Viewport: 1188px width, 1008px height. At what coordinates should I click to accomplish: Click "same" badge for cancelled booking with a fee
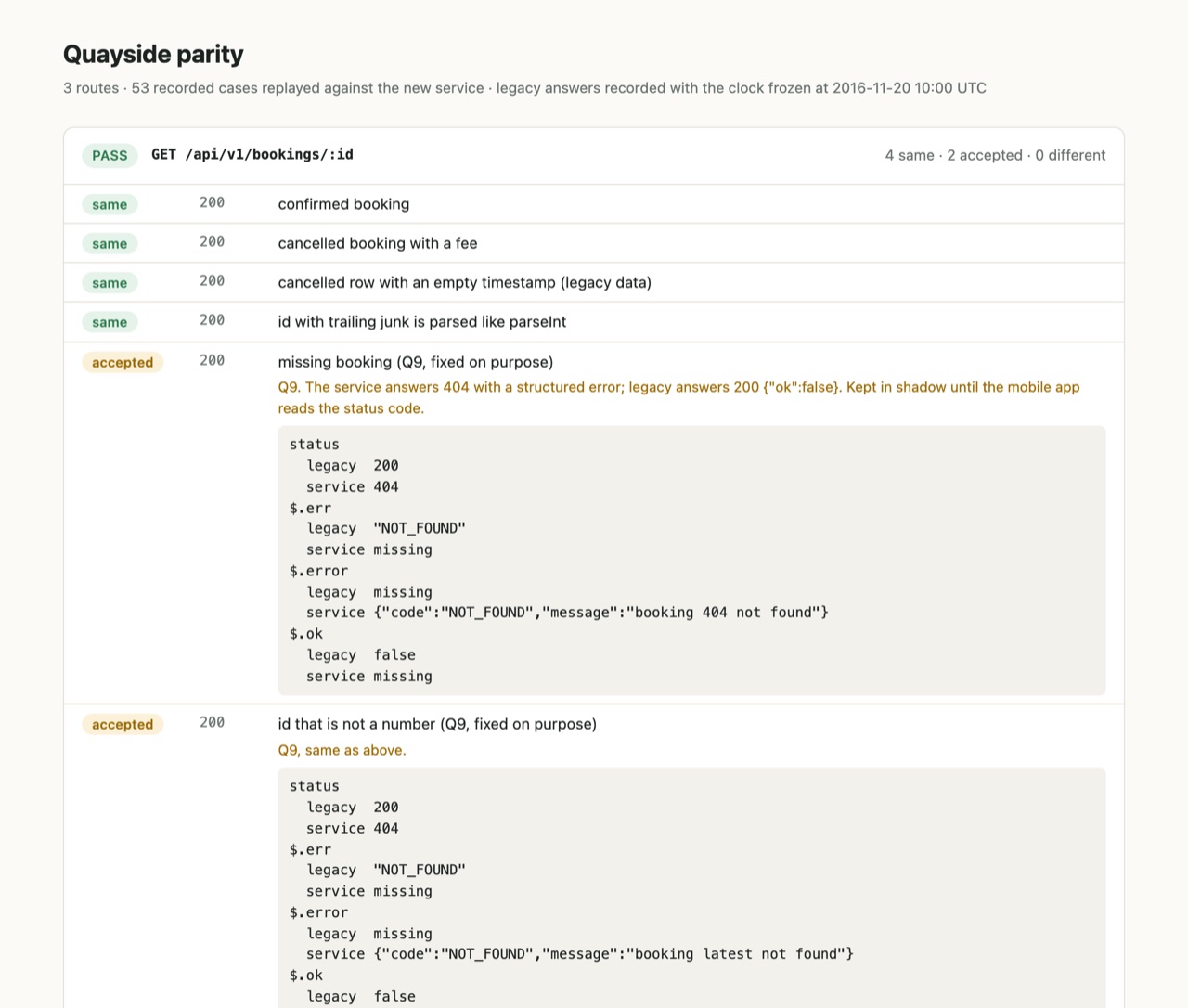(x=110, y=243)
